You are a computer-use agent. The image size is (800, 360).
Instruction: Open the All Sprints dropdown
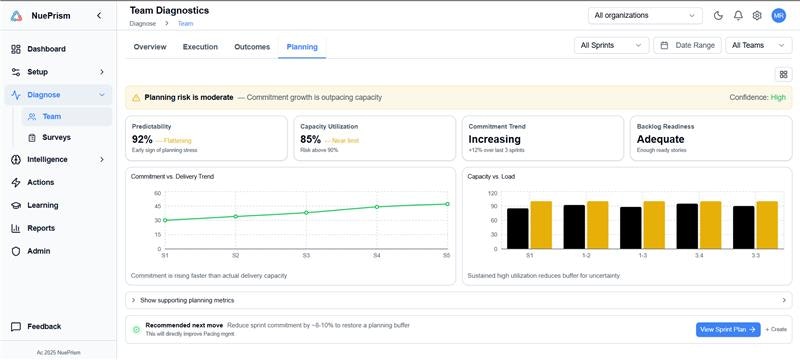click(x=612, y=45)
